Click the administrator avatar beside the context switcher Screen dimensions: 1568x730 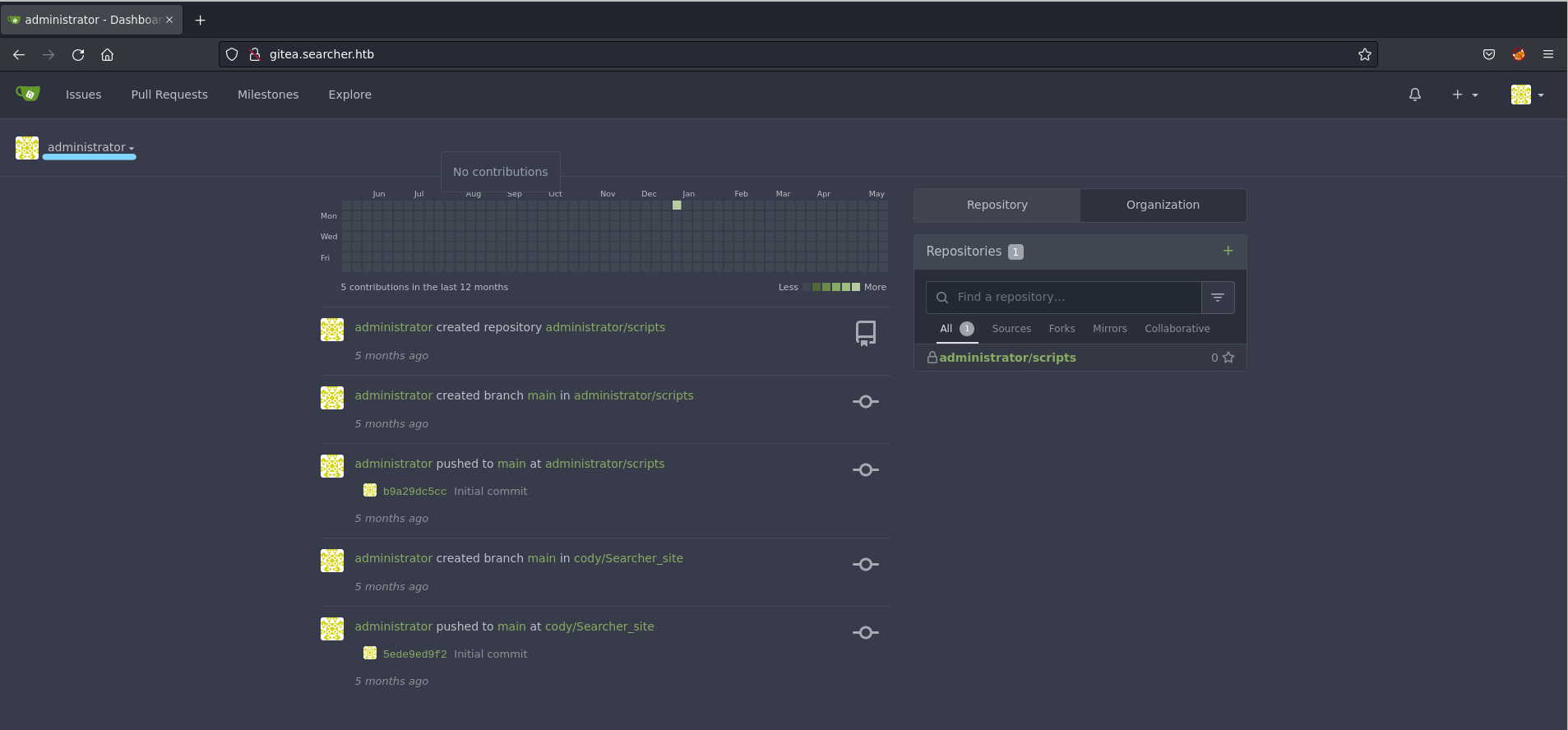point(27,148)
